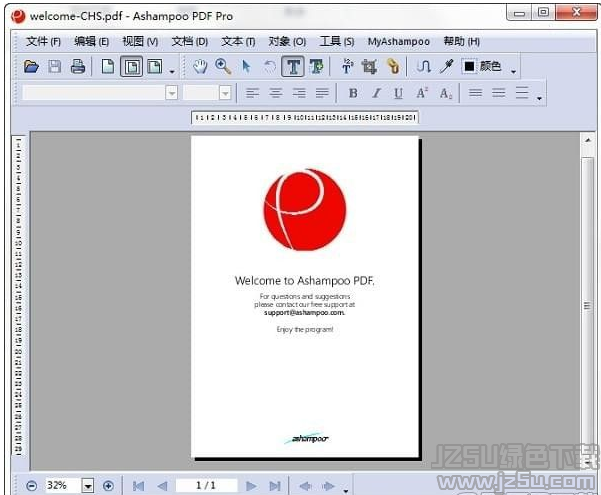This screenshot has width=601, height=495.
Task: Align text right
Action: point(299,93)
